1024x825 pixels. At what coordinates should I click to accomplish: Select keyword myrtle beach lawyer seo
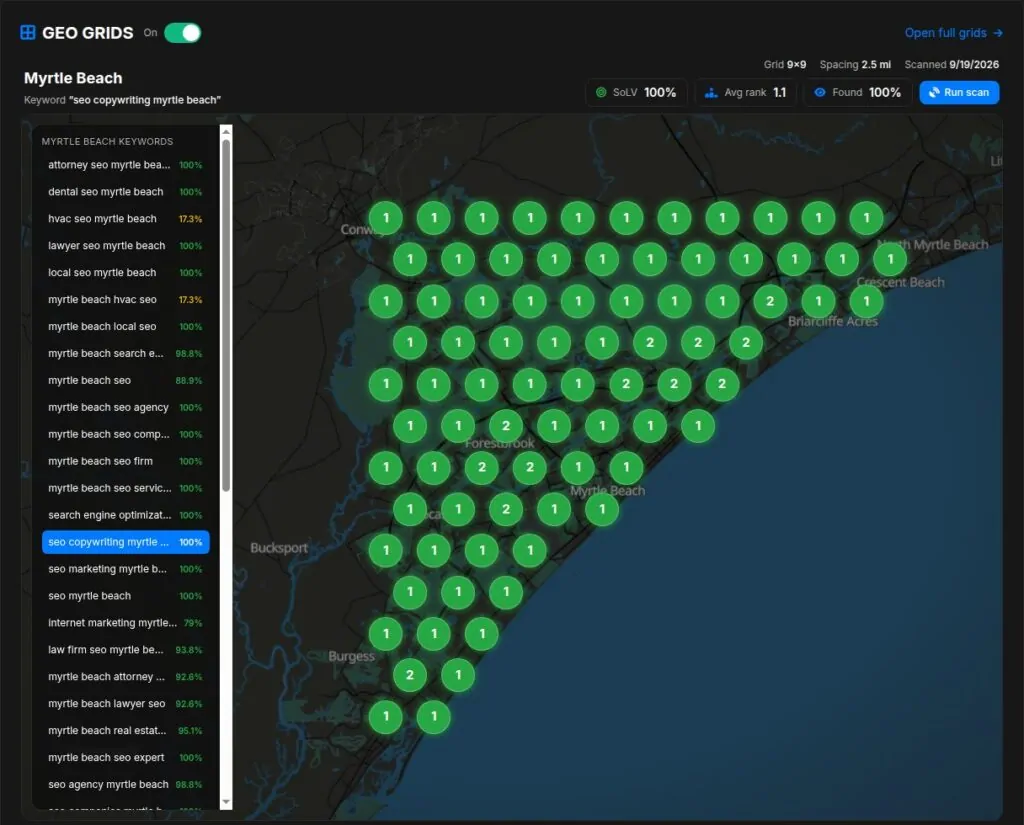[125, 704]
